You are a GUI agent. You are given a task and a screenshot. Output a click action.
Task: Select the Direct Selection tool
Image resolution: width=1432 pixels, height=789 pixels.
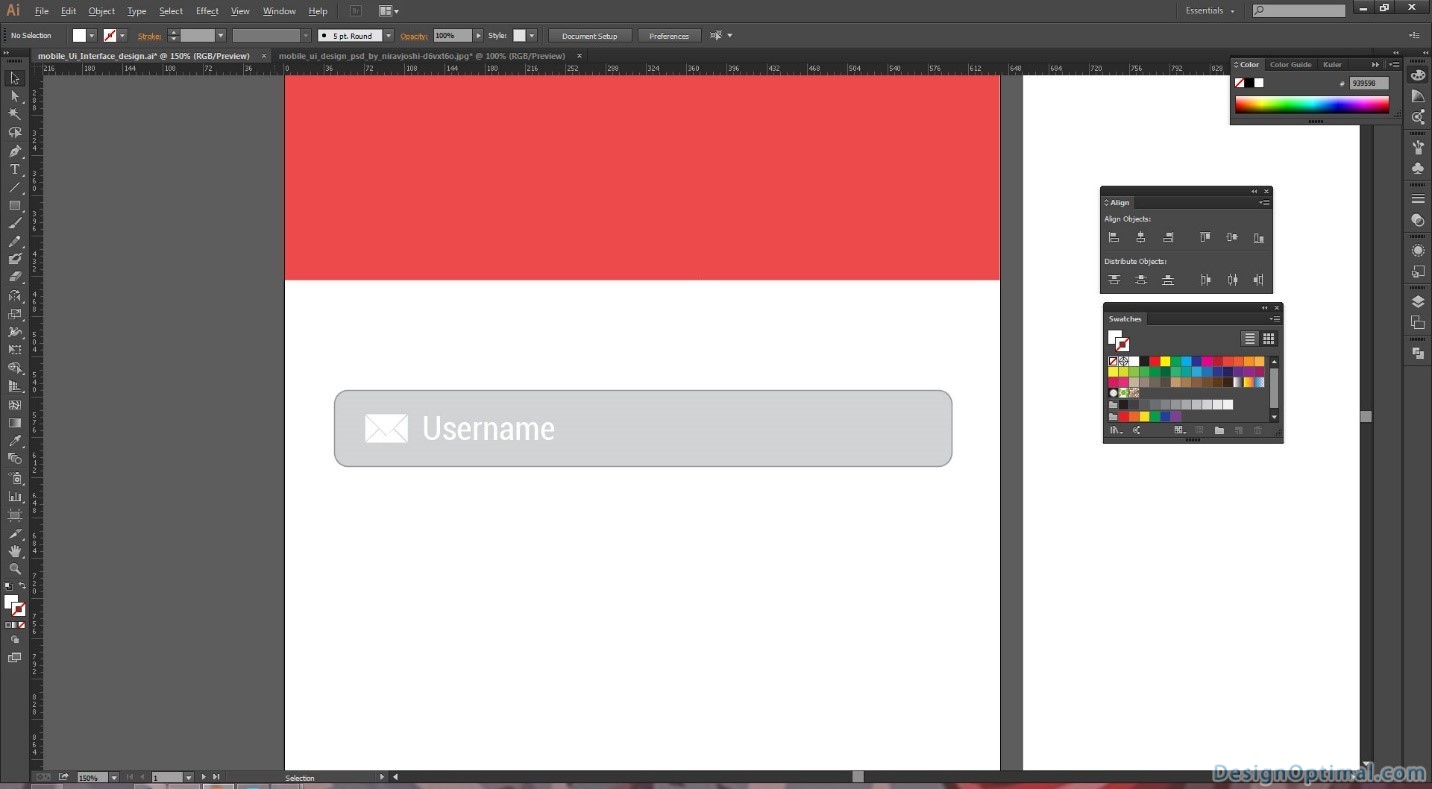(15, 96)
